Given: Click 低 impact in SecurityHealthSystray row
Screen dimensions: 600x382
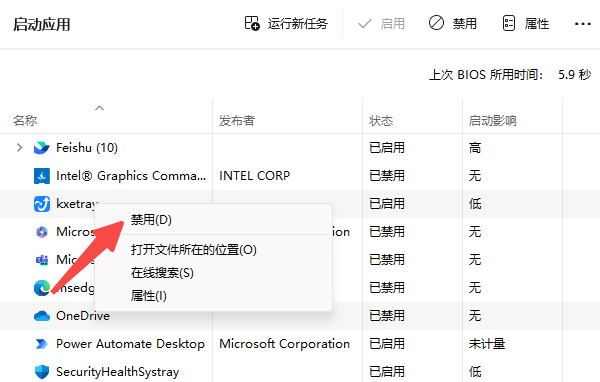Looking at the screenshot, I should [x=475, y=372].
